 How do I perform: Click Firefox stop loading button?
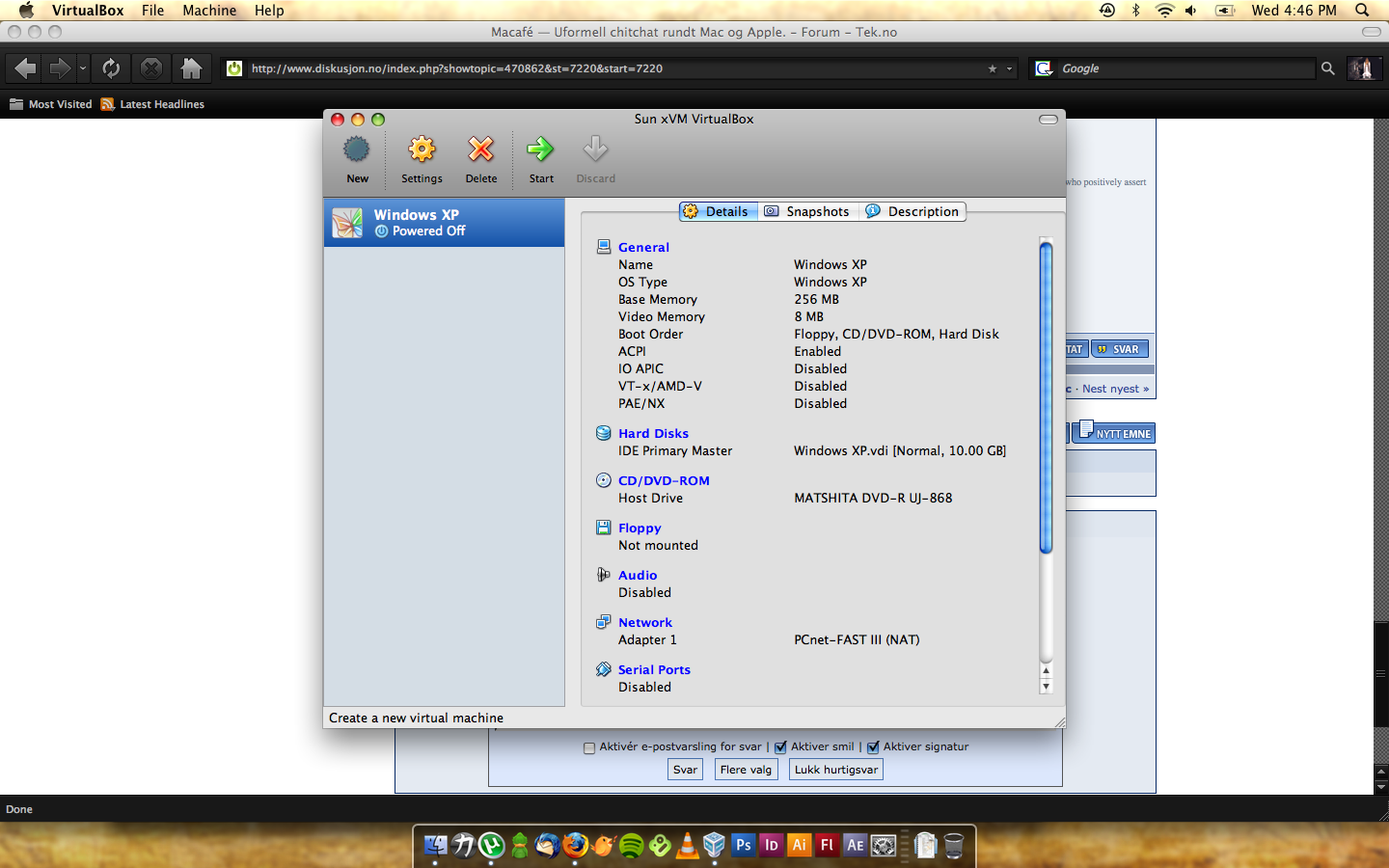151,68
